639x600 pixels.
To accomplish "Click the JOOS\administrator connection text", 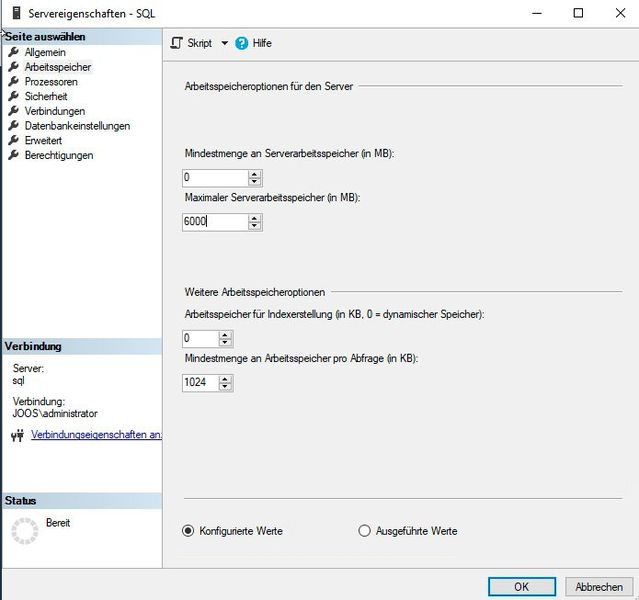I will (x=55, y=413).
